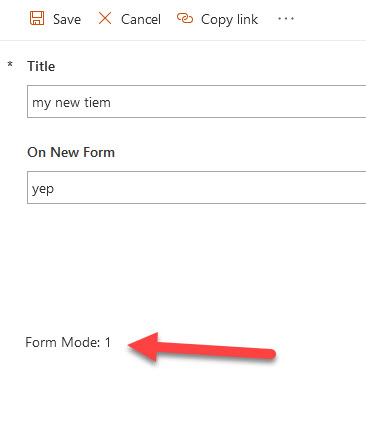Place cursor in "my new tiem" text
Image resolution: width=366 pixels, height=427 pixels.
71,102
